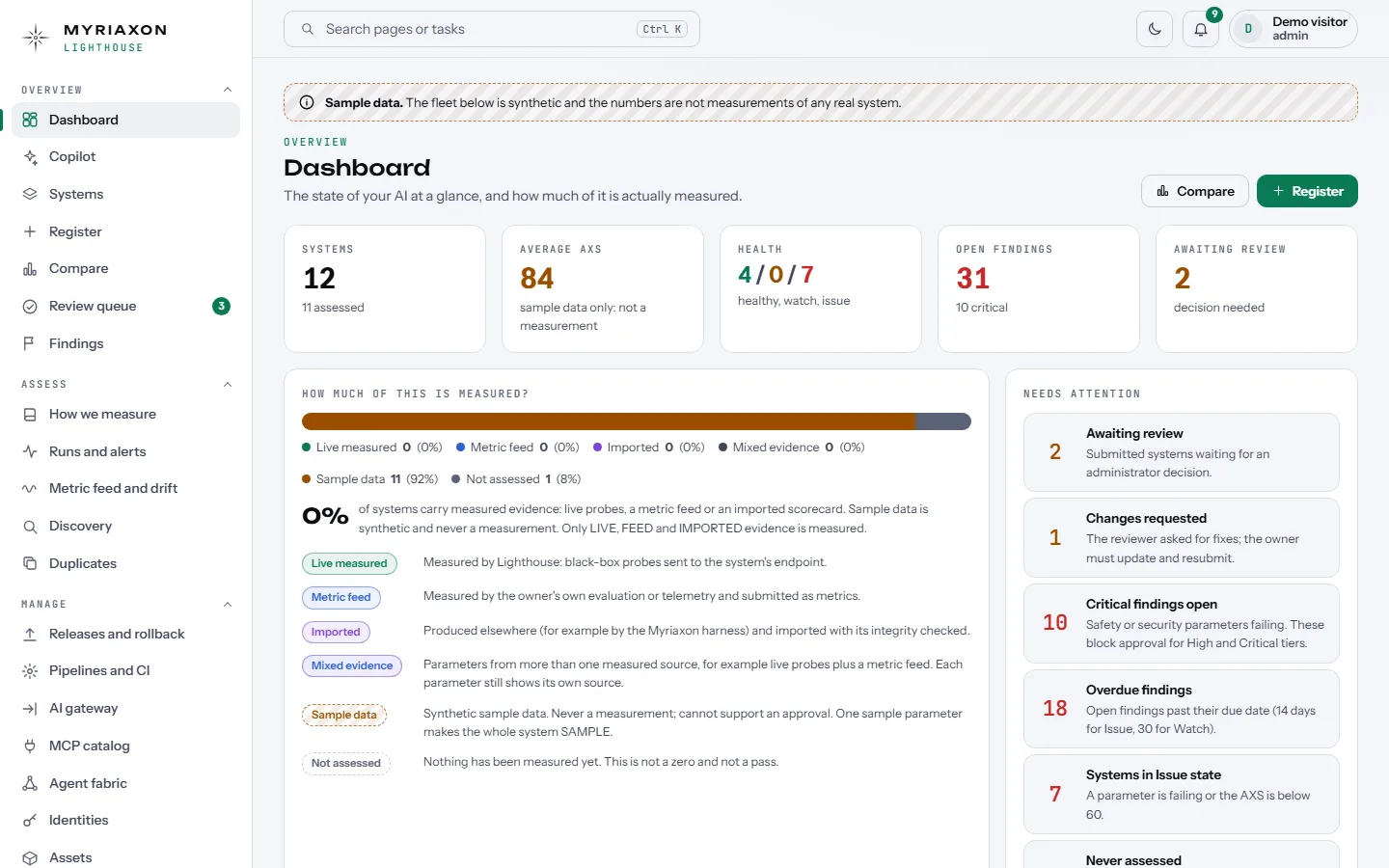Open the Register sidebar item
The image size is (1389, 868).
[x=125, y=231]
